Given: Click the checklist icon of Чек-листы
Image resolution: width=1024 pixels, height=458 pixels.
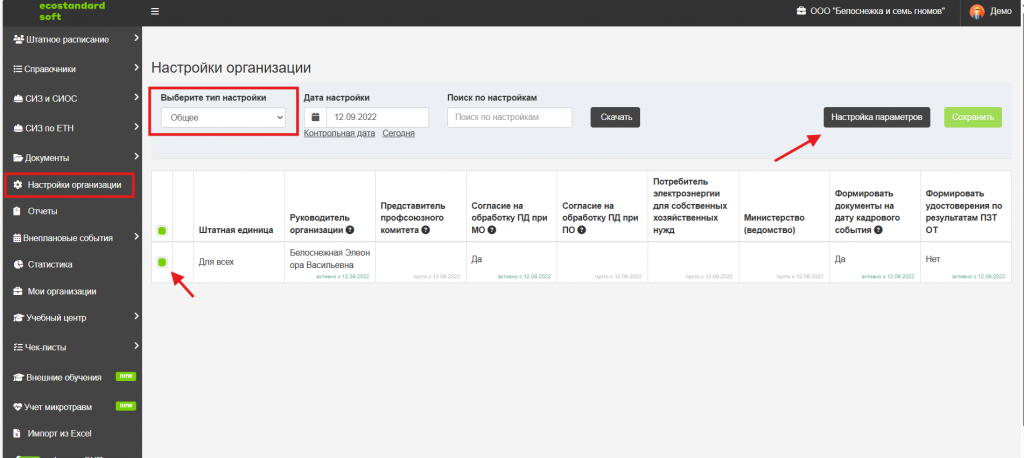Looking at the screenshot, I should (x=18, y=347).
